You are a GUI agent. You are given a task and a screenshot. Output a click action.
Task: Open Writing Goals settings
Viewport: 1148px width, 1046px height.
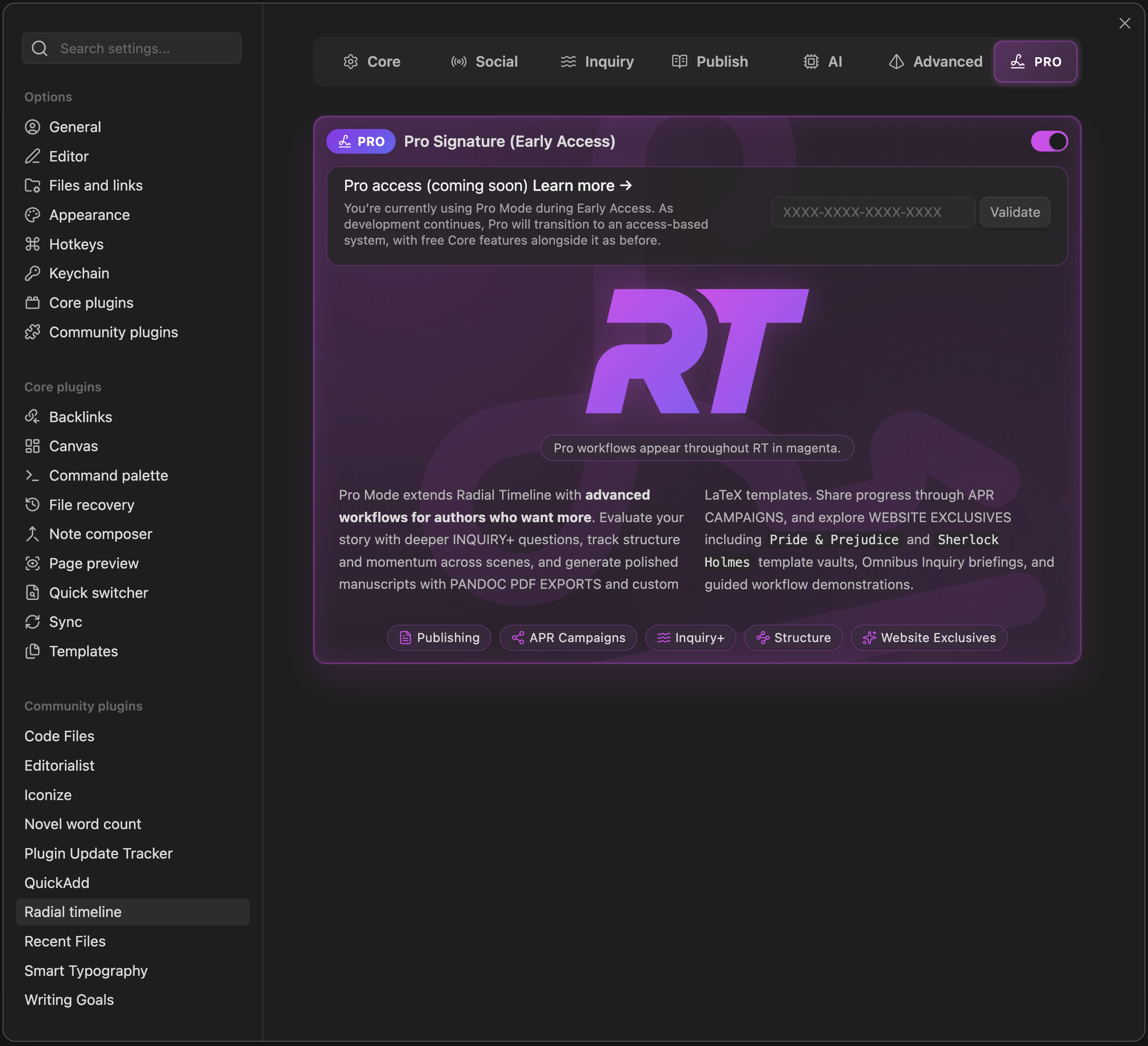point(133,1000)
